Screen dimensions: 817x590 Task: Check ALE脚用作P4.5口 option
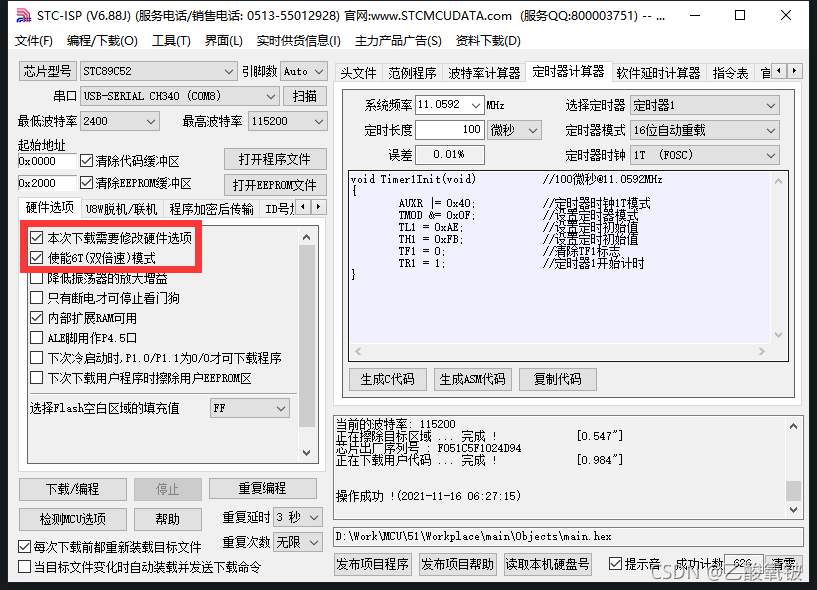point(36,338)
